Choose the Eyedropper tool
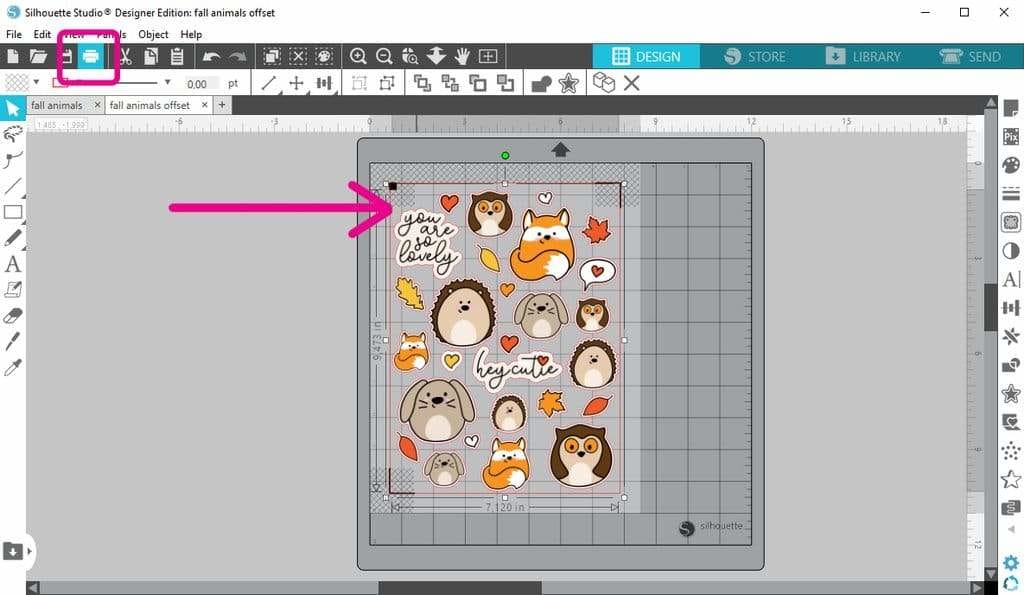 click(13, 368)
